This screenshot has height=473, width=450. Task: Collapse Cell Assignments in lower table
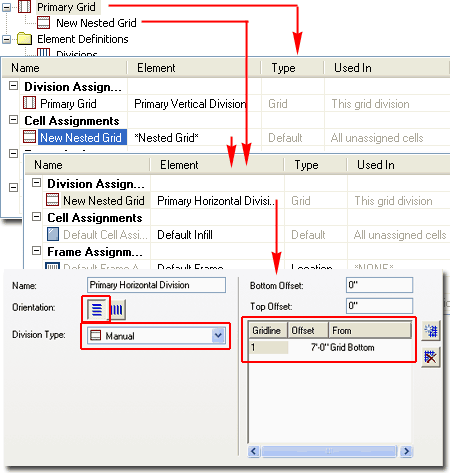pos(36,217)
